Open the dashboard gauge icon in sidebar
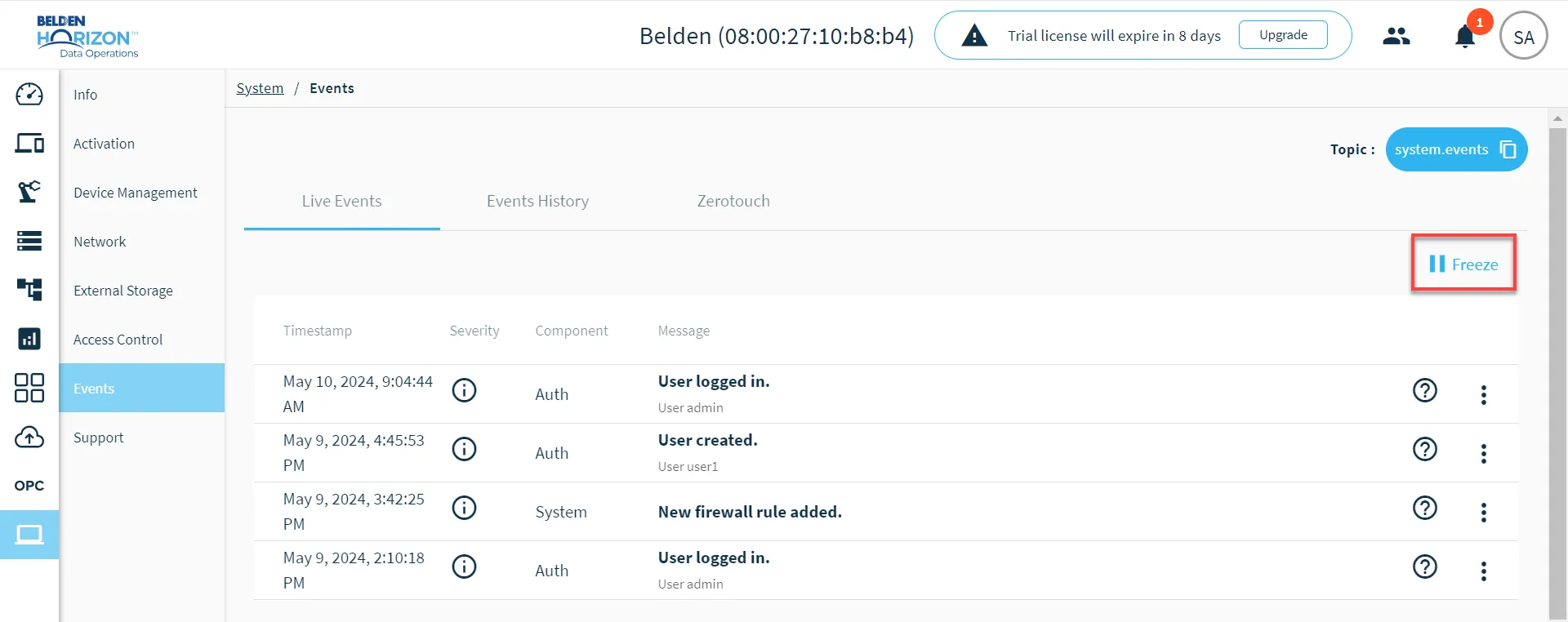1568x622 pixels. [x=29, y=95]
